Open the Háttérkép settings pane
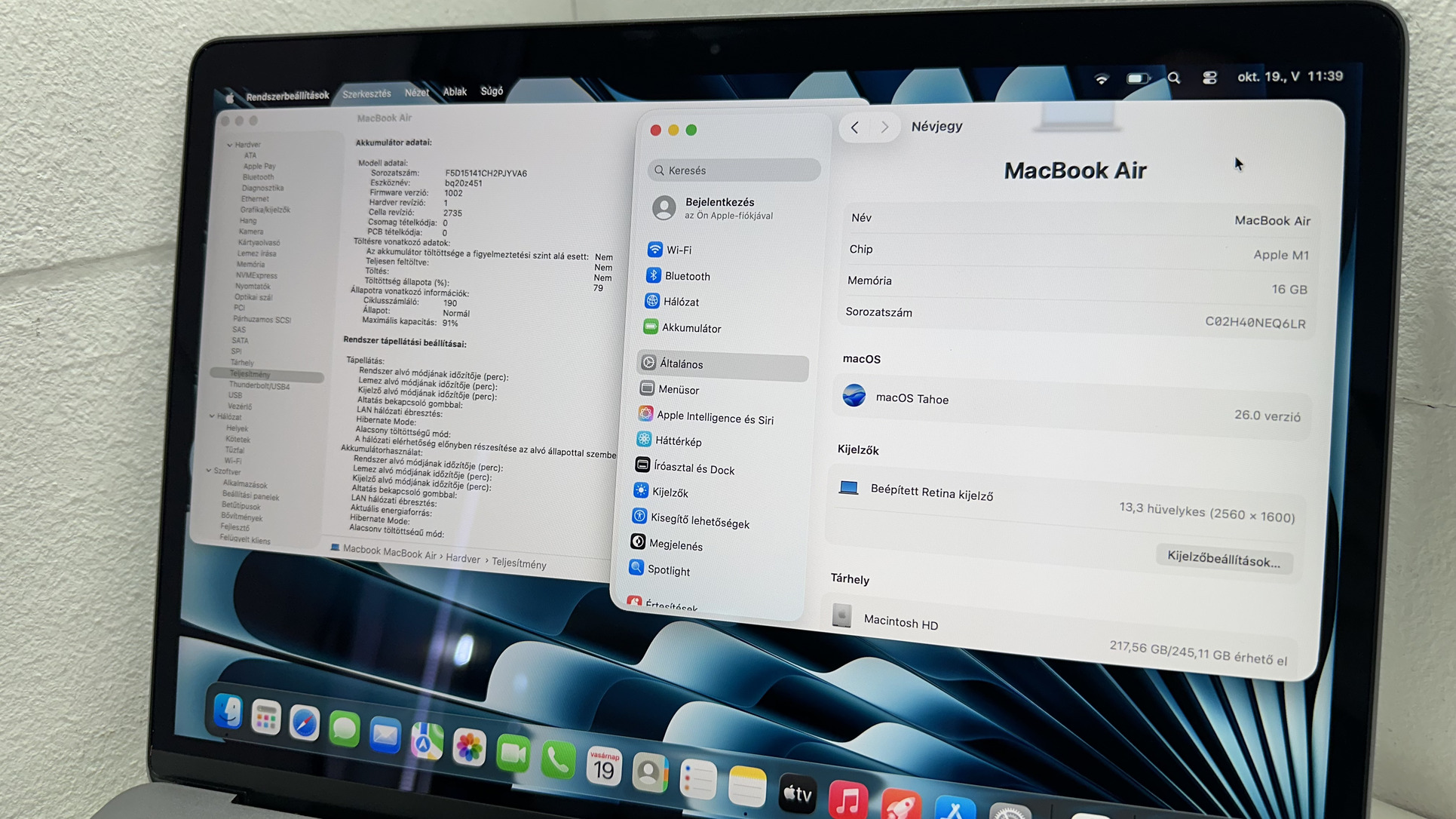 point(678,442)
